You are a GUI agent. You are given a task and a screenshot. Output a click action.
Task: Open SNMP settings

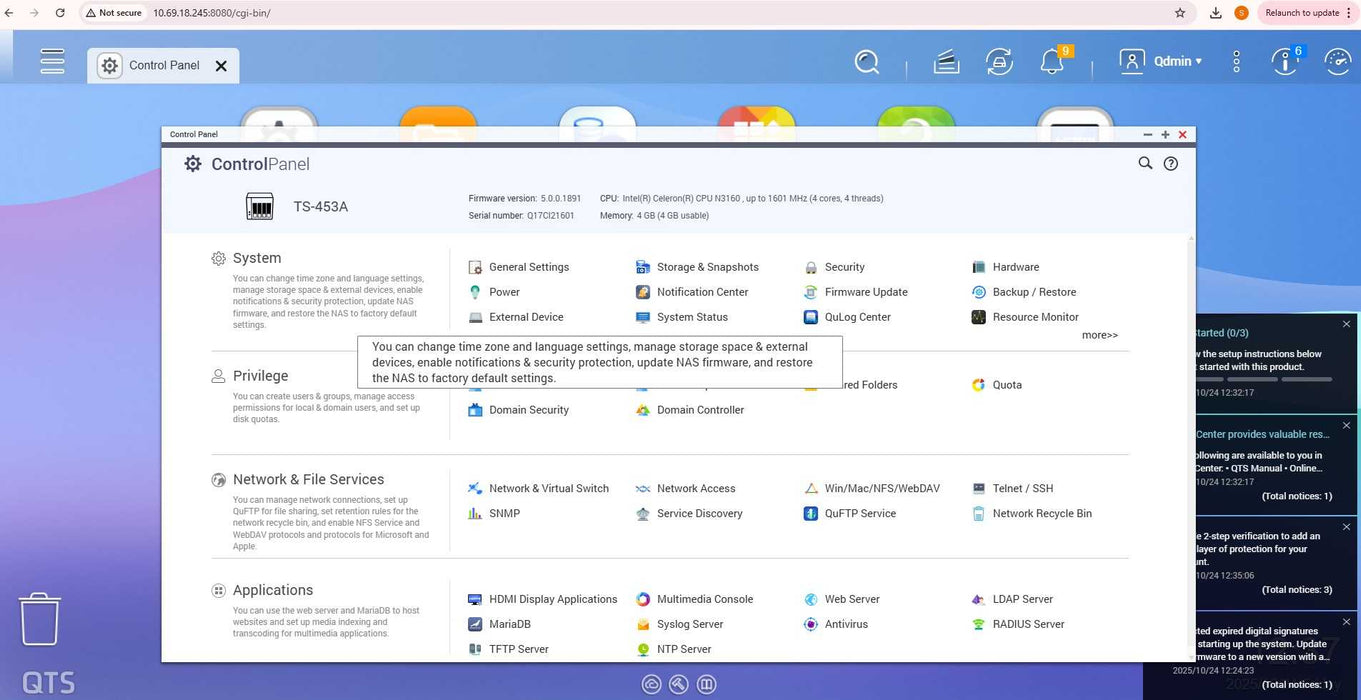[x=495, y=514]
